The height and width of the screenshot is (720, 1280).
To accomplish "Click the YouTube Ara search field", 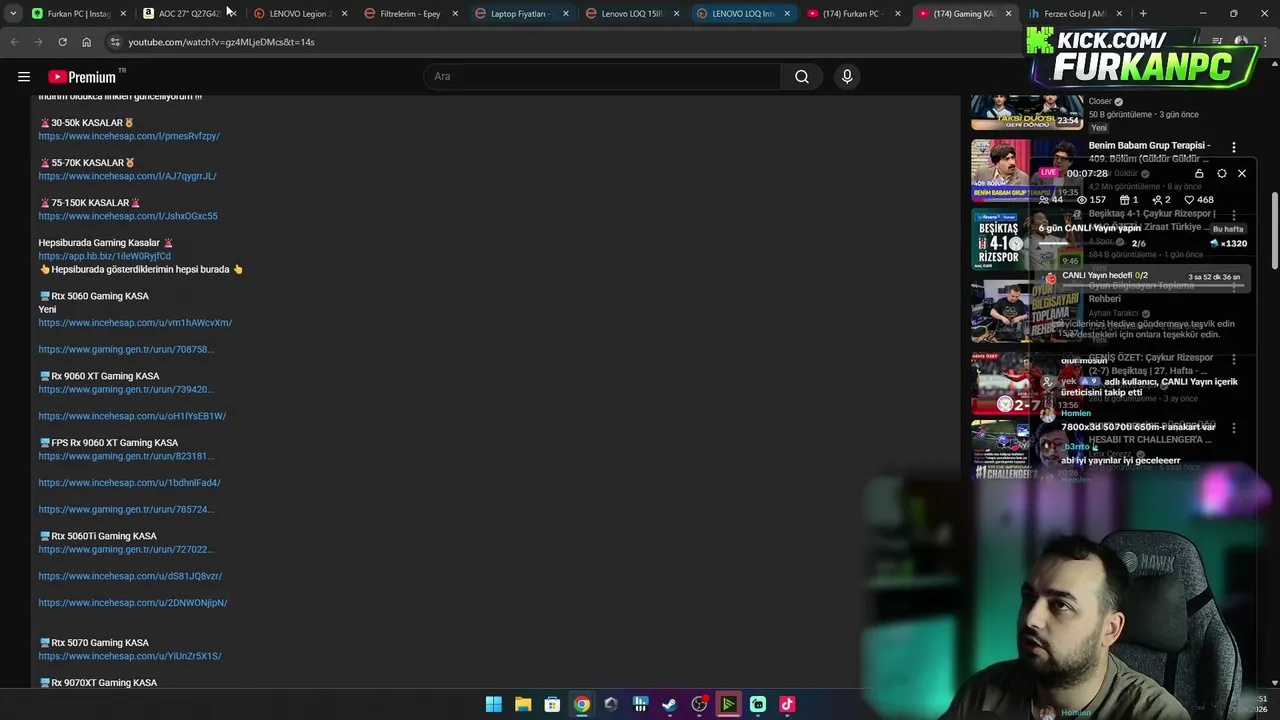I will [x=604, y=77].
